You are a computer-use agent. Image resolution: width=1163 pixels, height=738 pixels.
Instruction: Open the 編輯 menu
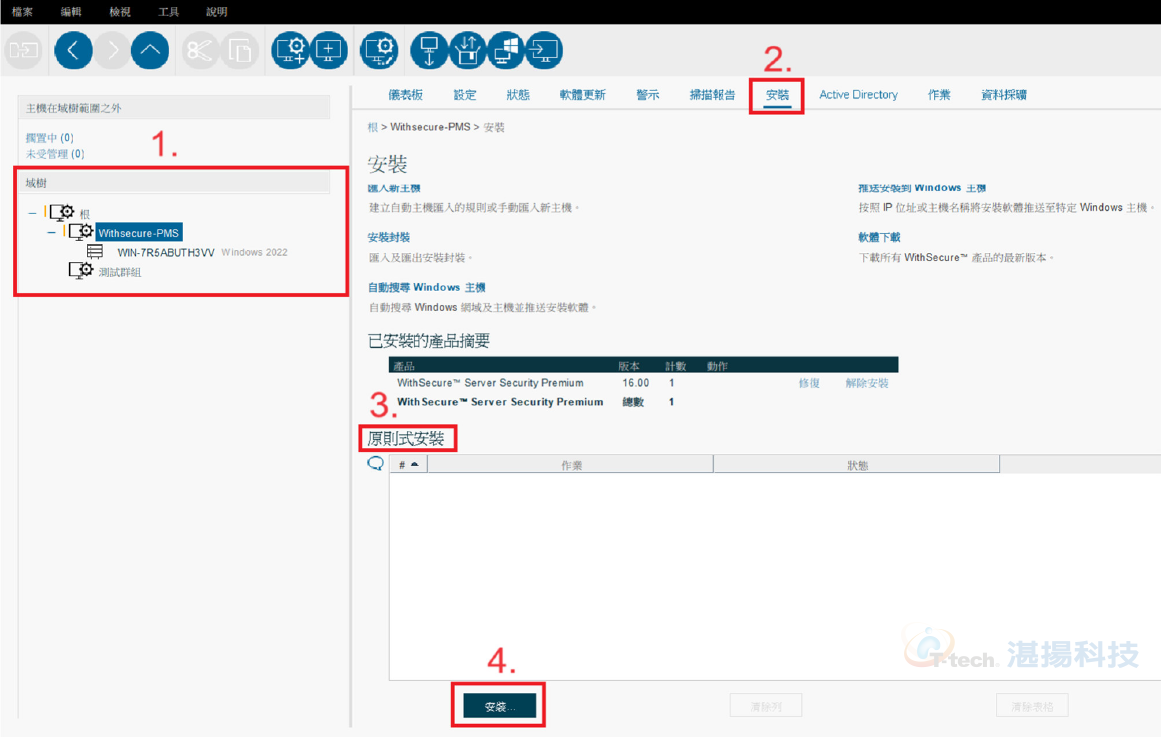click(x=71, y=11)
